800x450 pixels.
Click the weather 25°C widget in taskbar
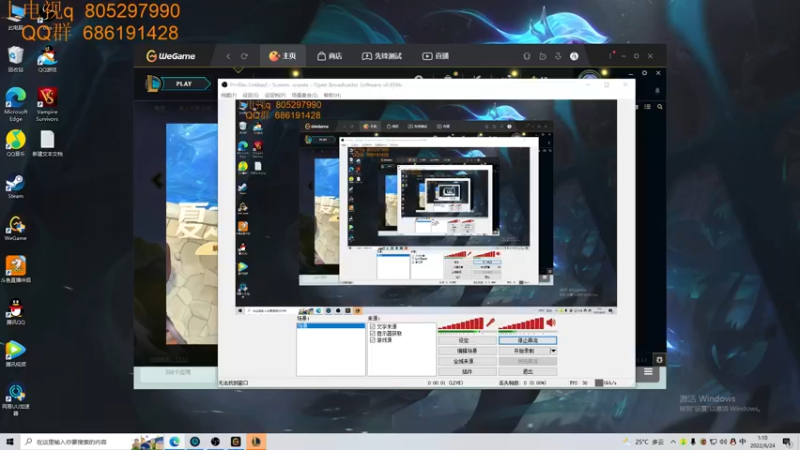pos(644,442)
